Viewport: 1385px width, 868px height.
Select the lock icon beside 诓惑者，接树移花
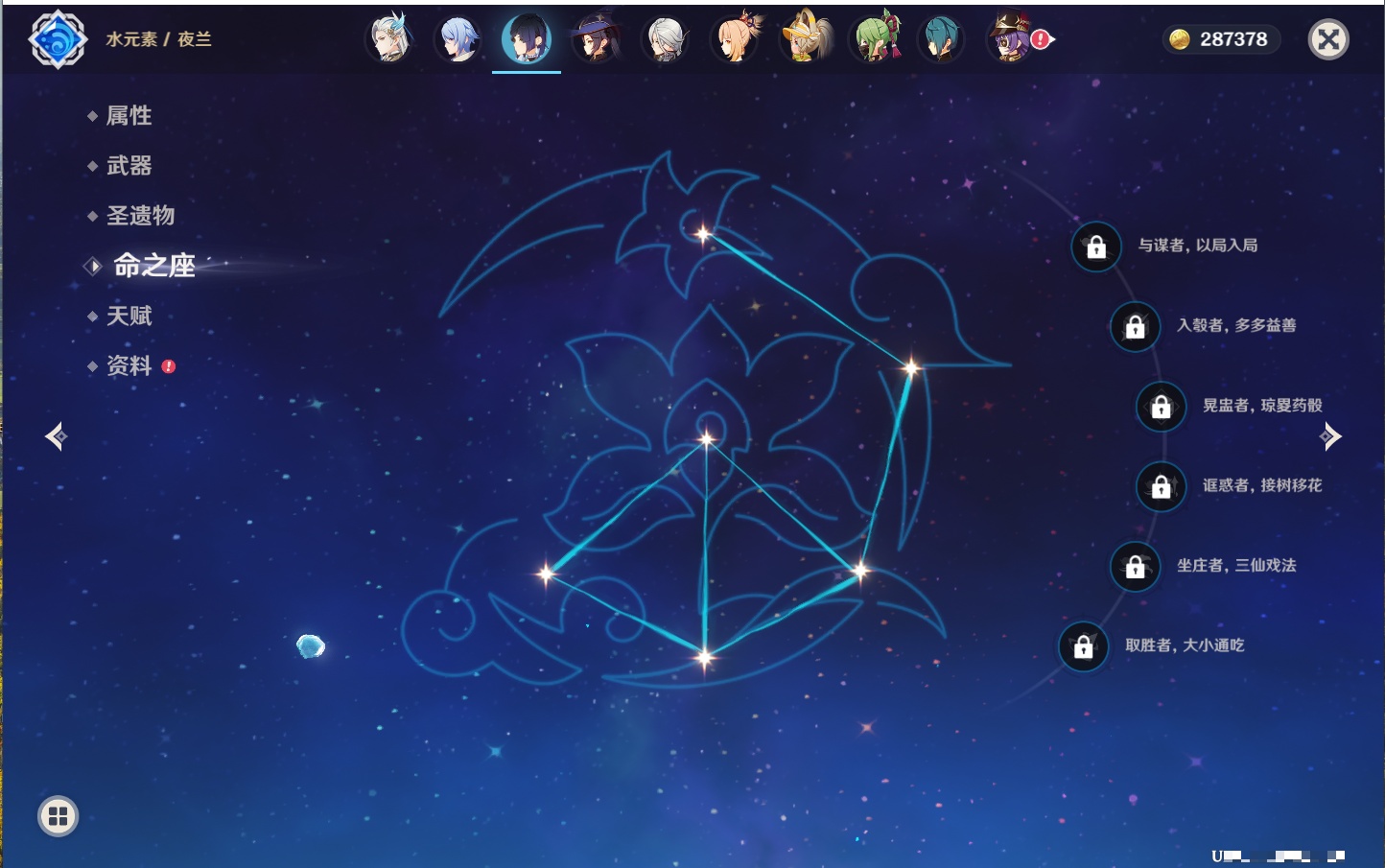1162,487
